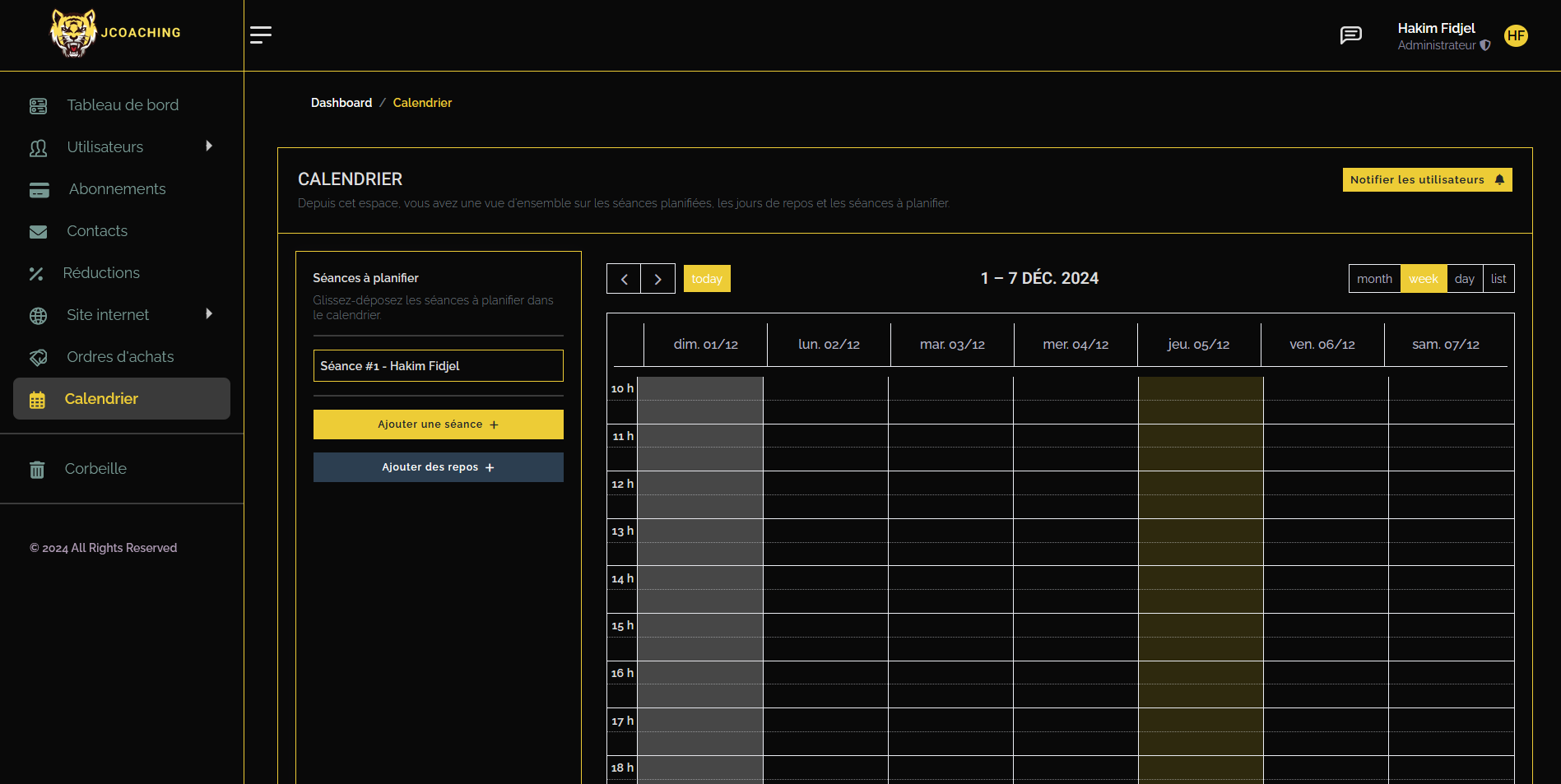This screenshot has height=784, width=1561.
Task: Go to previous week arrow
Action: tap(624, 280)
